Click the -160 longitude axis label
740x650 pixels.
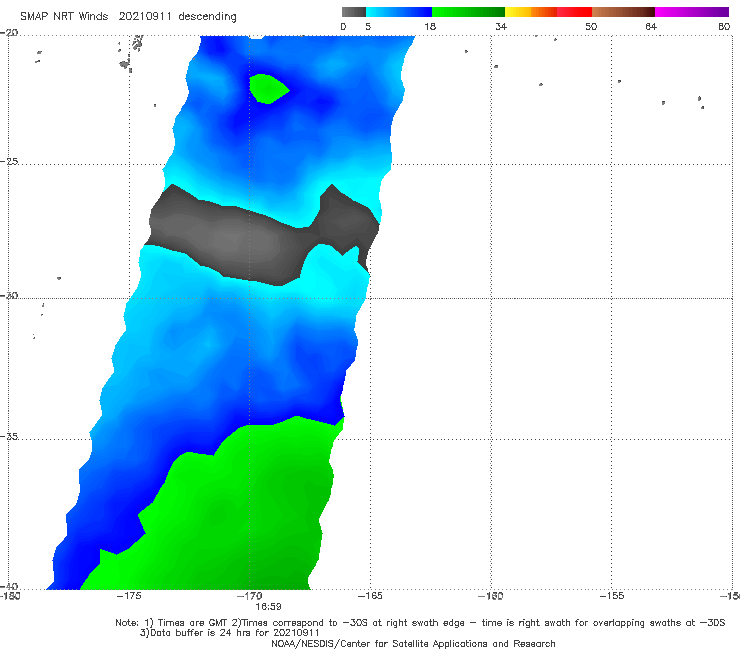pyautogui.click(x=491, y=596)
